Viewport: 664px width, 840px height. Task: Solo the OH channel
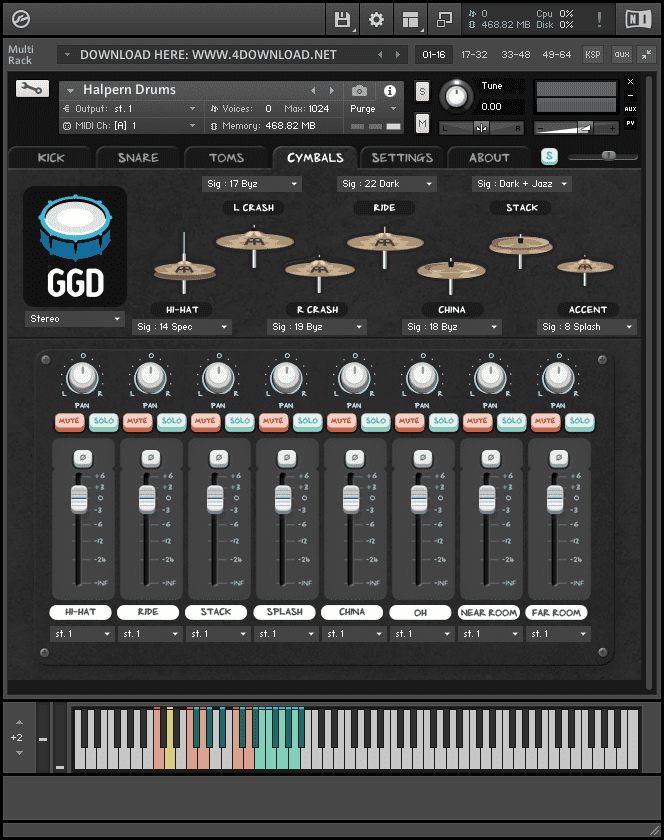(x=444, y=421)
